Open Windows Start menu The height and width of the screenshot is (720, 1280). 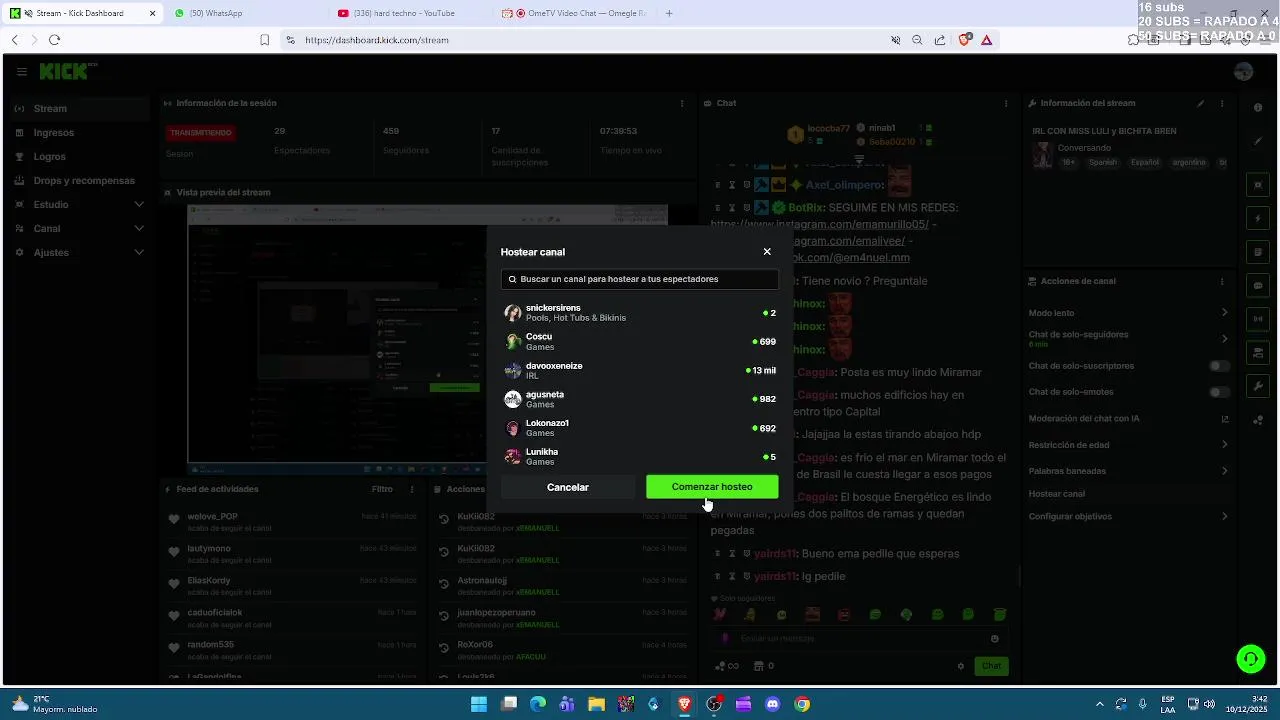(x=479, y=704)
